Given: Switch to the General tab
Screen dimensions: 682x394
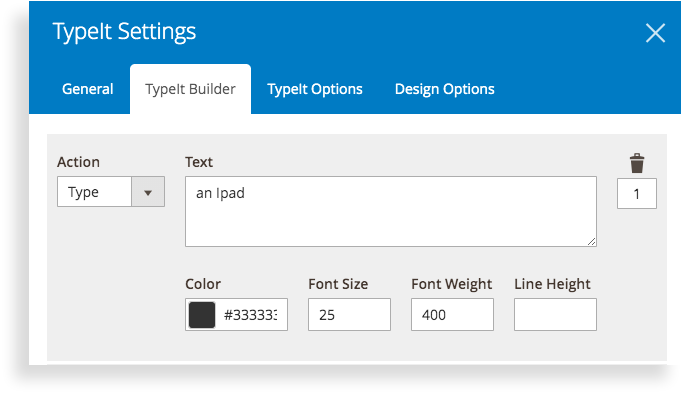Looking at the screenshot, I should pos(87,89).
